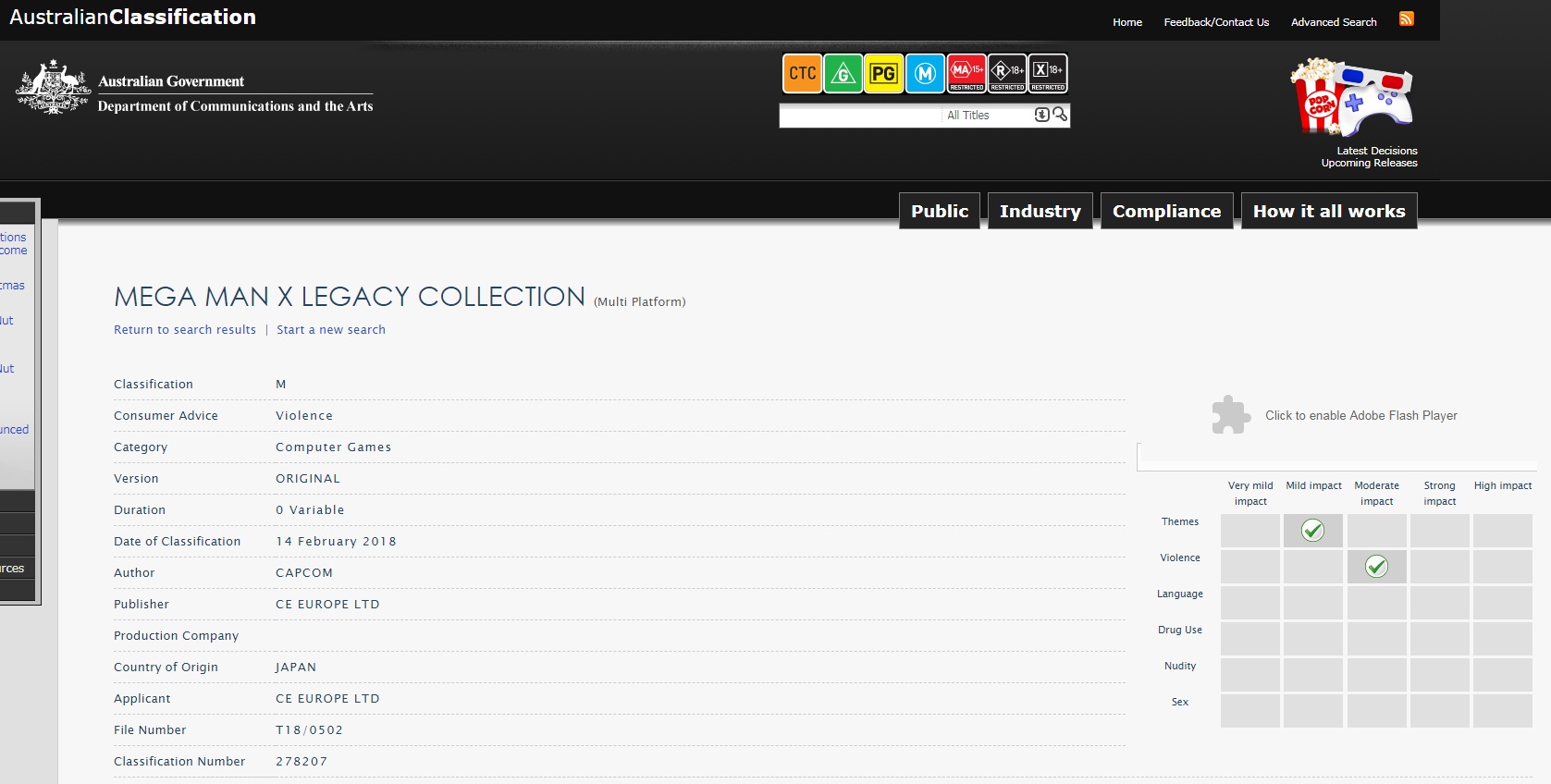
Task: Select the classification value M
Action: click(281, 385)
